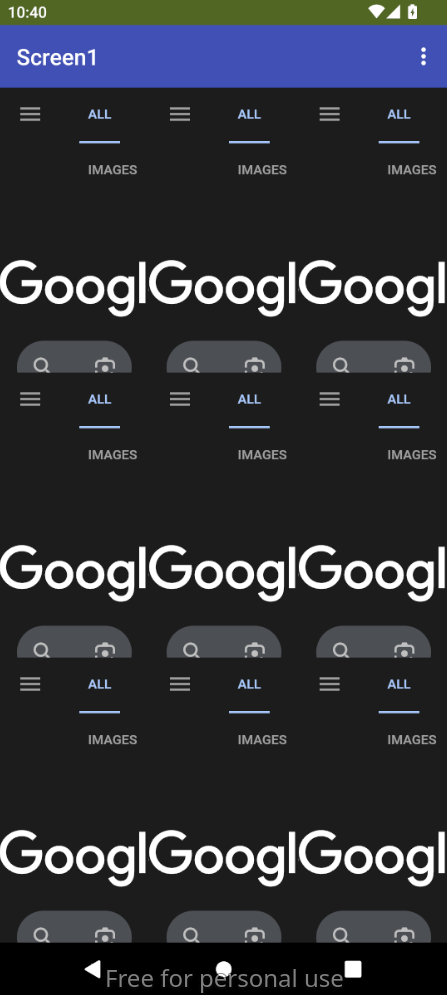Tap search magnifier in the middle-right search box

[341, 650]
